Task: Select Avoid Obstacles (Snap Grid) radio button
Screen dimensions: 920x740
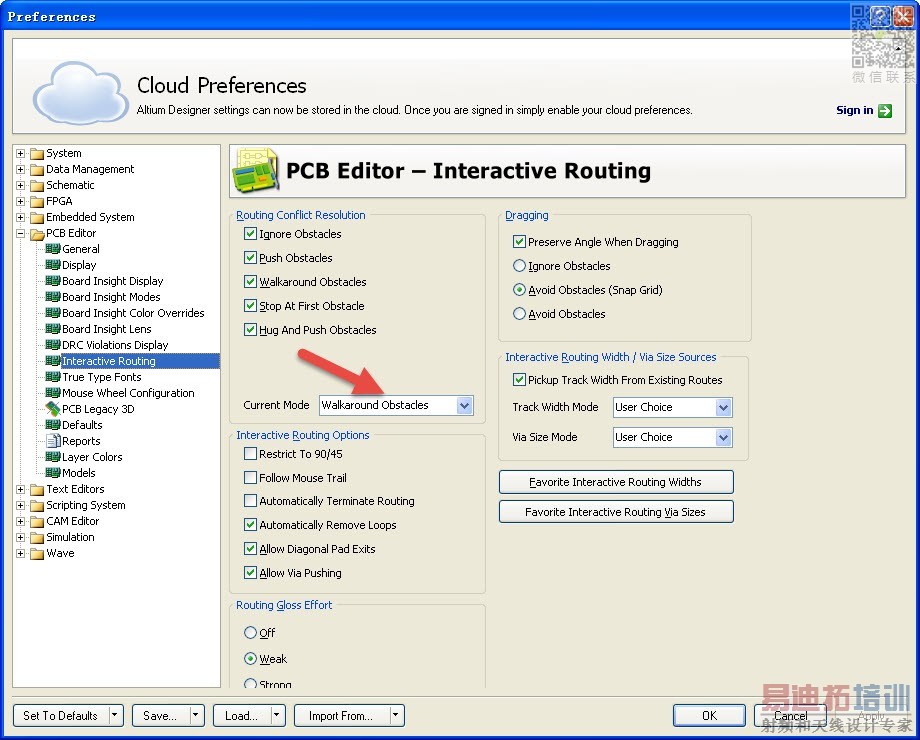Action: pyautogui.click(x=519, y=290)
